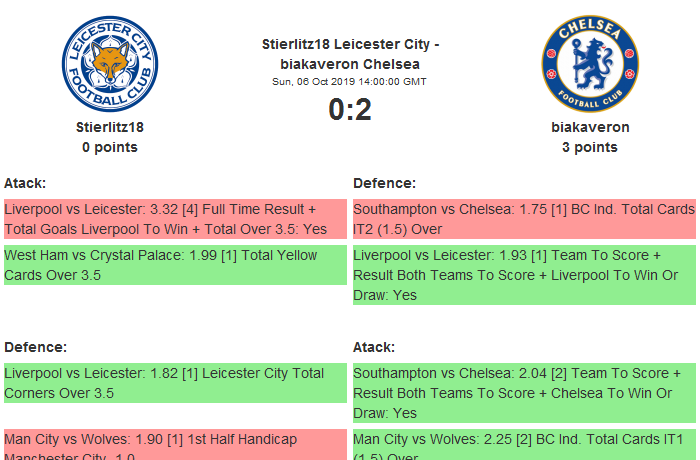Select Man City vs Wolves 2.25 cards bet
700x460 pixels.
[524, 445]
